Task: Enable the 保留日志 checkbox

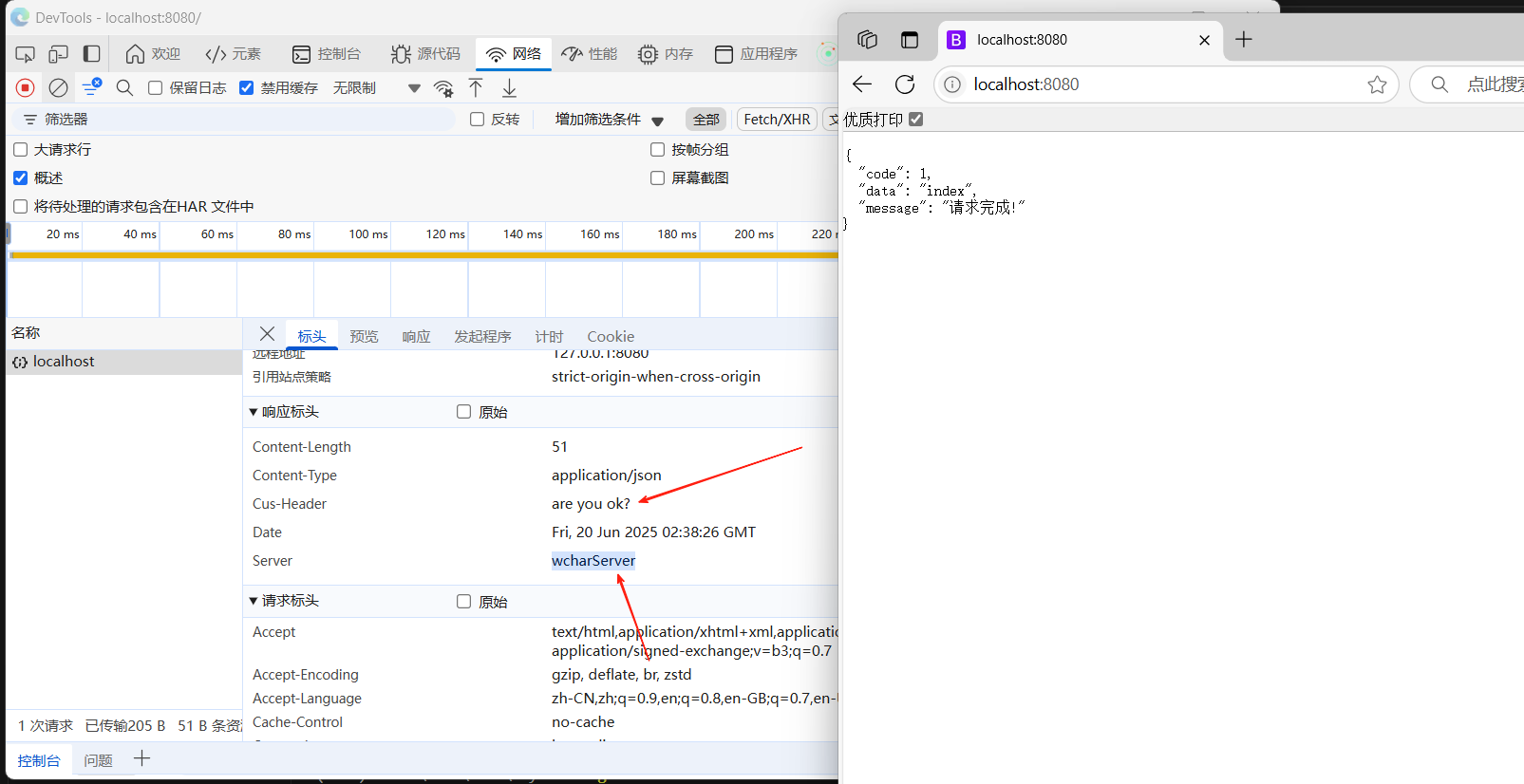Action: click(x=156, y=88)
